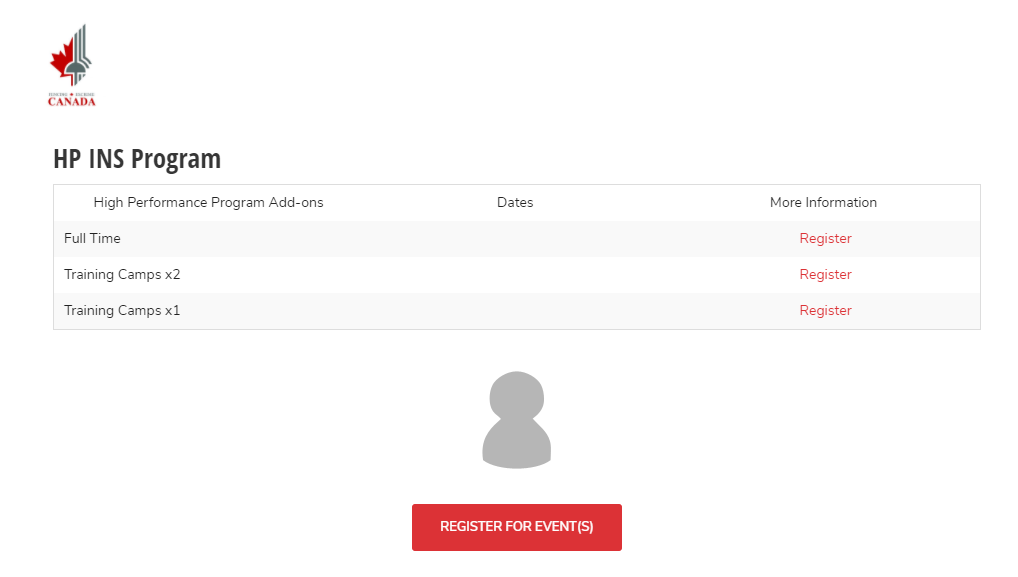Click the Fencing Canada logo
Screen dimensions: 1018x577
[x=72, y=66]
